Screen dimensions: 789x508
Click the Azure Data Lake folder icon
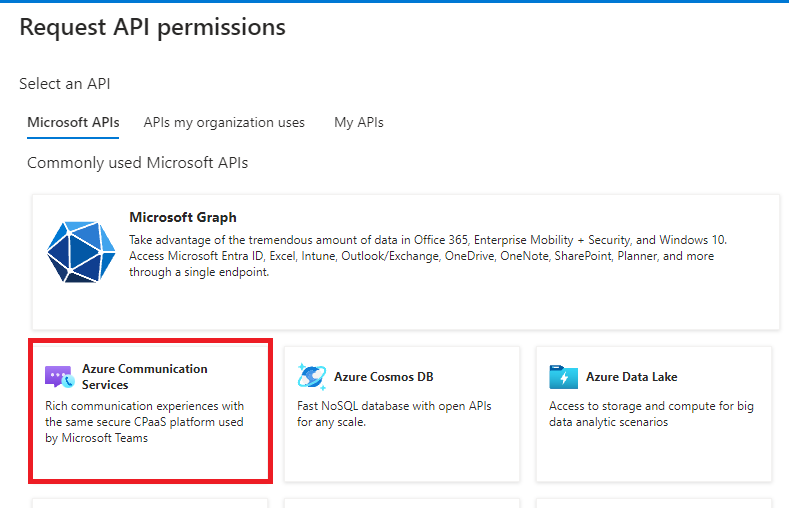[564, 377]
